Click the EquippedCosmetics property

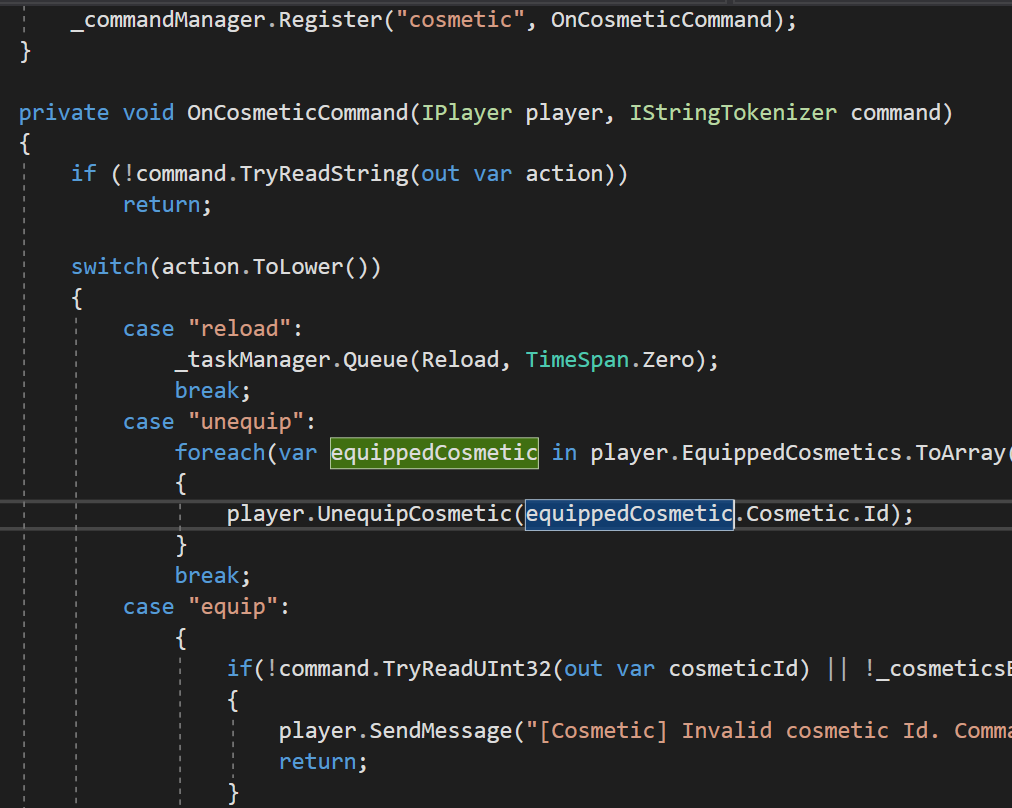(x=791, y=453)
